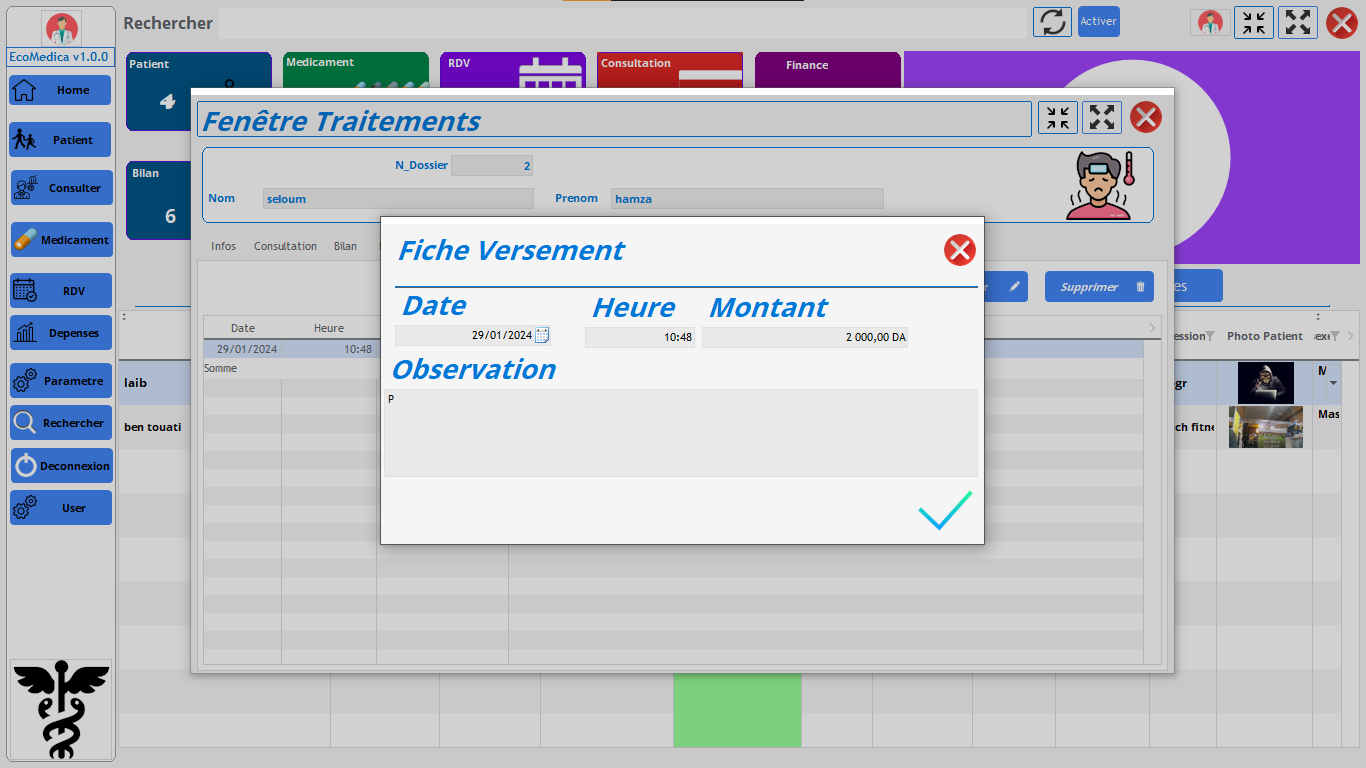Go to RDV in sidebar

61,291
